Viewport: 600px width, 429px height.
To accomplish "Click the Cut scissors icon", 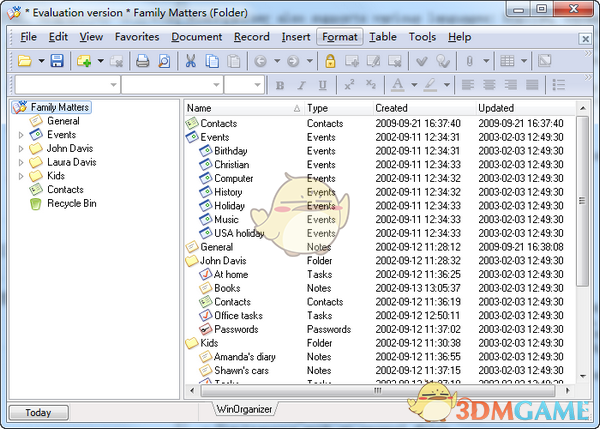I will pos(191,61).
